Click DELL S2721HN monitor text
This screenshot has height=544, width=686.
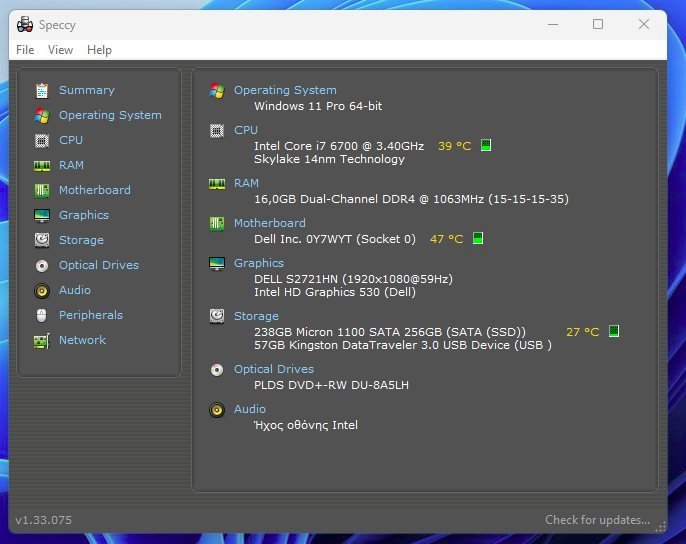pos(354,279)
